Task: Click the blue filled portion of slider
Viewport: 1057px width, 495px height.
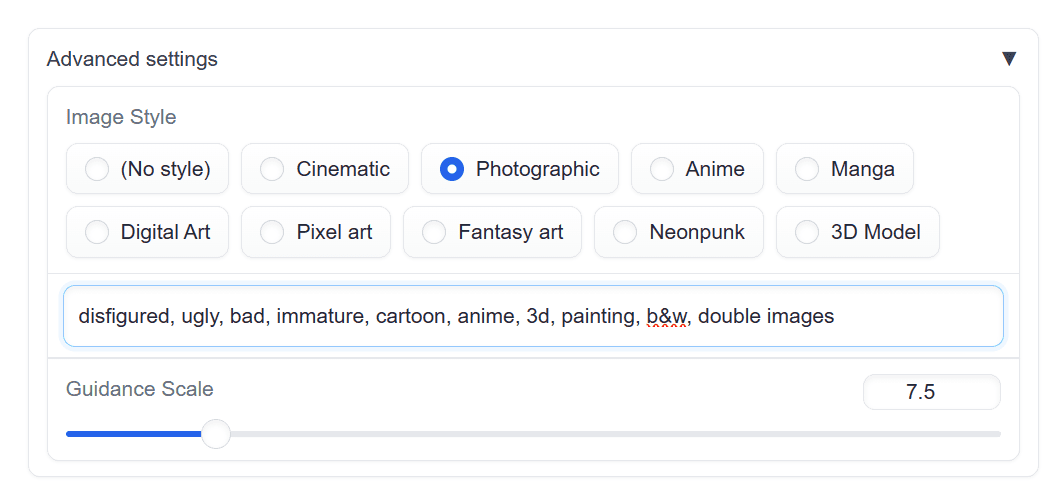Action: click(x=134, y=434)
